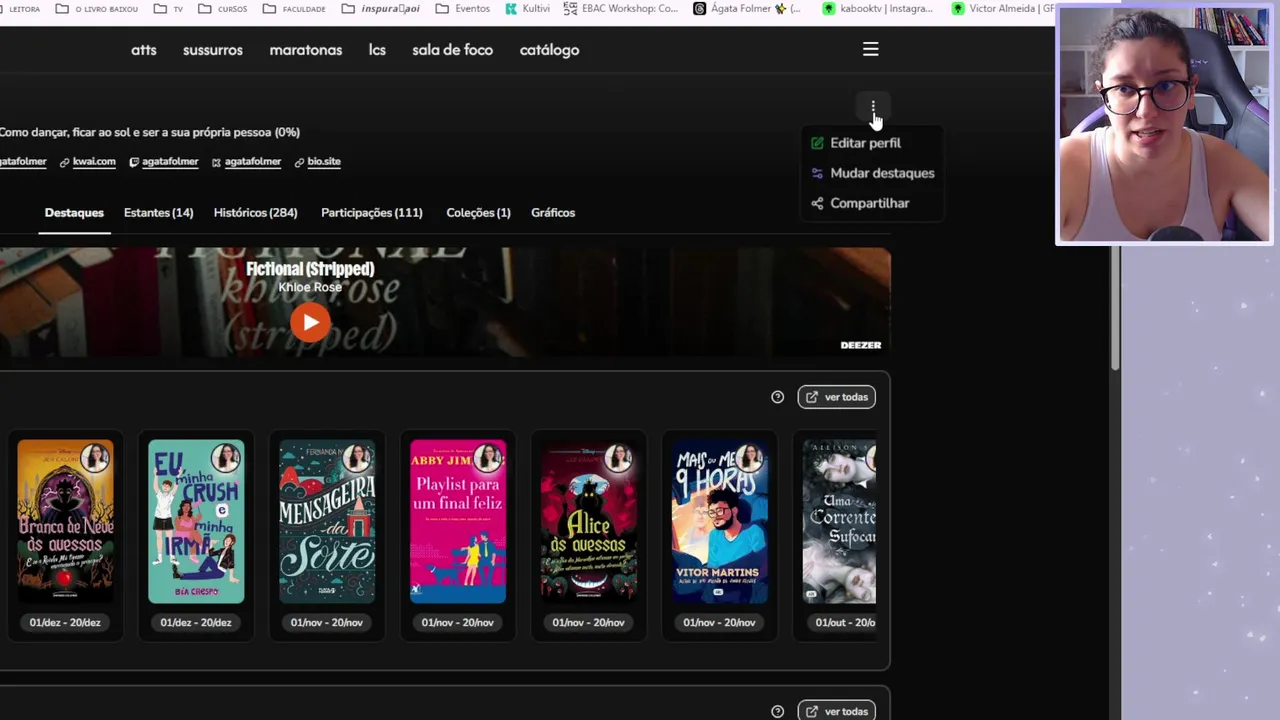Open the Twitch agatafolmer link
Screen dimensions: 1280x720
pos(170,161)
